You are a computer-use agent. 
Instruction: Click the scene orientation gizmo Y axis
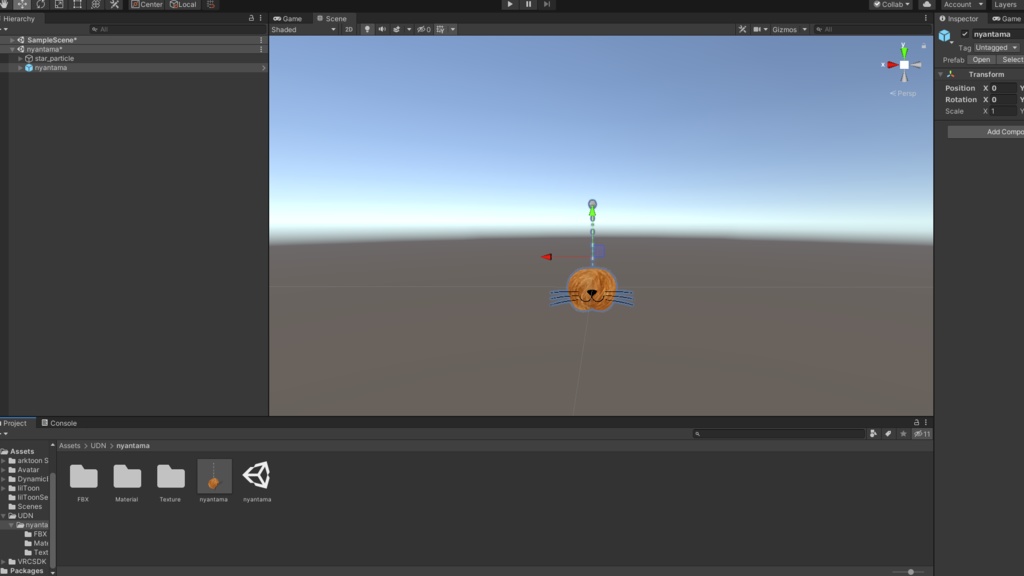(904, 51)
